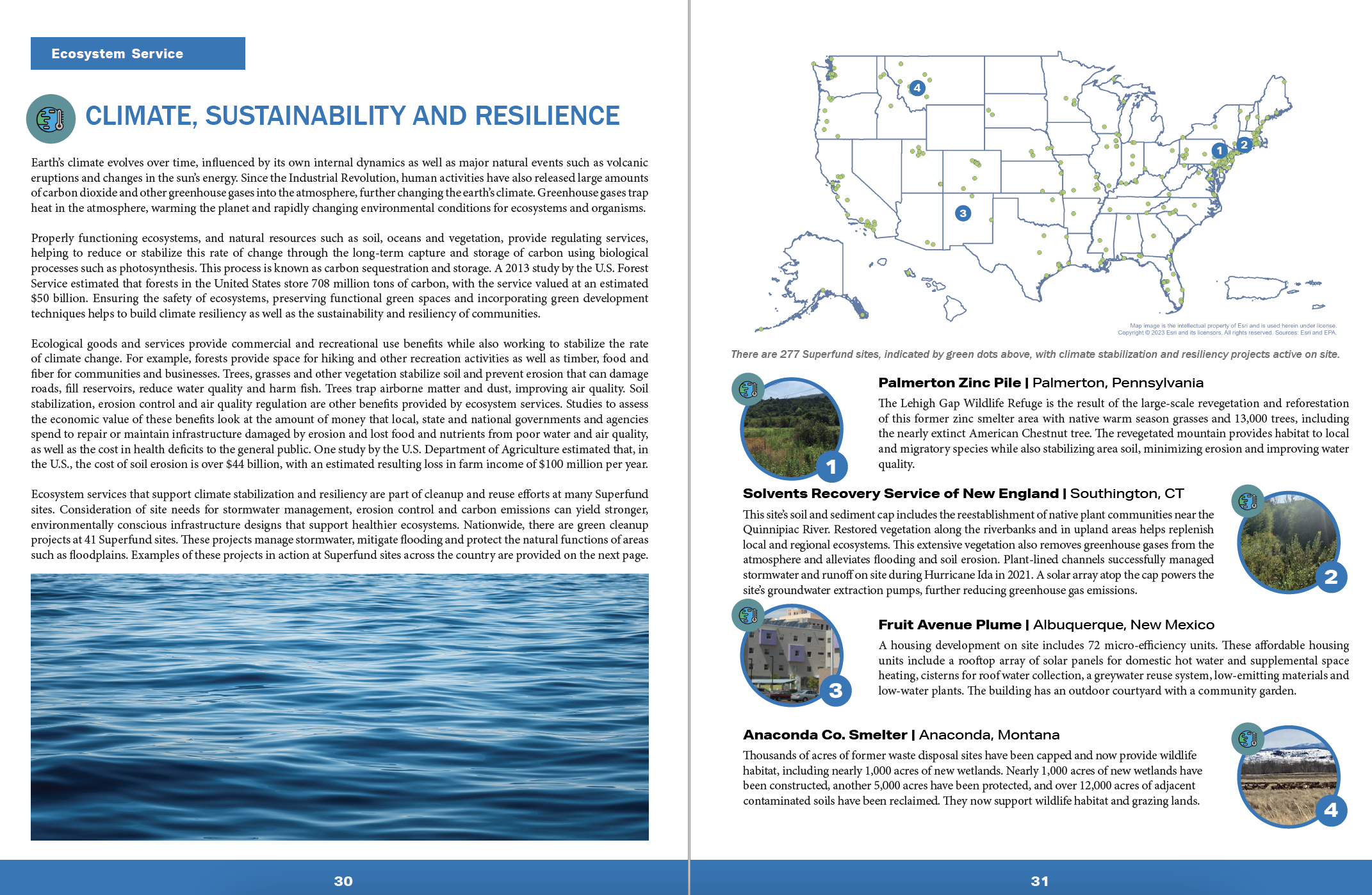Click map marker number 3 in New Mexico
This screenshot has height=895, width=1372.
[962, 213]
